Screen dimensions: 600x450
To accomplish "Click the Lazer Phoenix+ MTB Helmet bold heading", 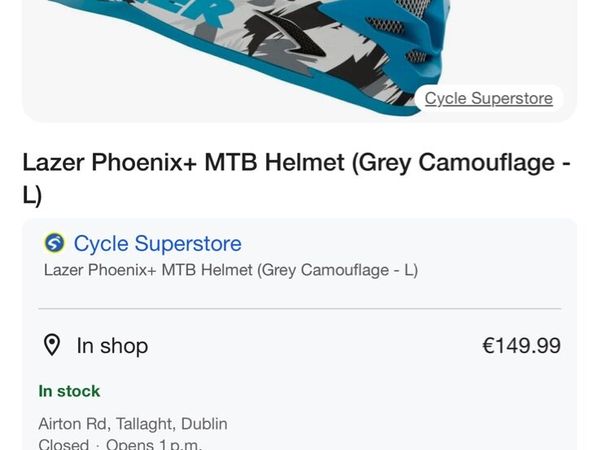I will pos(296,163).
